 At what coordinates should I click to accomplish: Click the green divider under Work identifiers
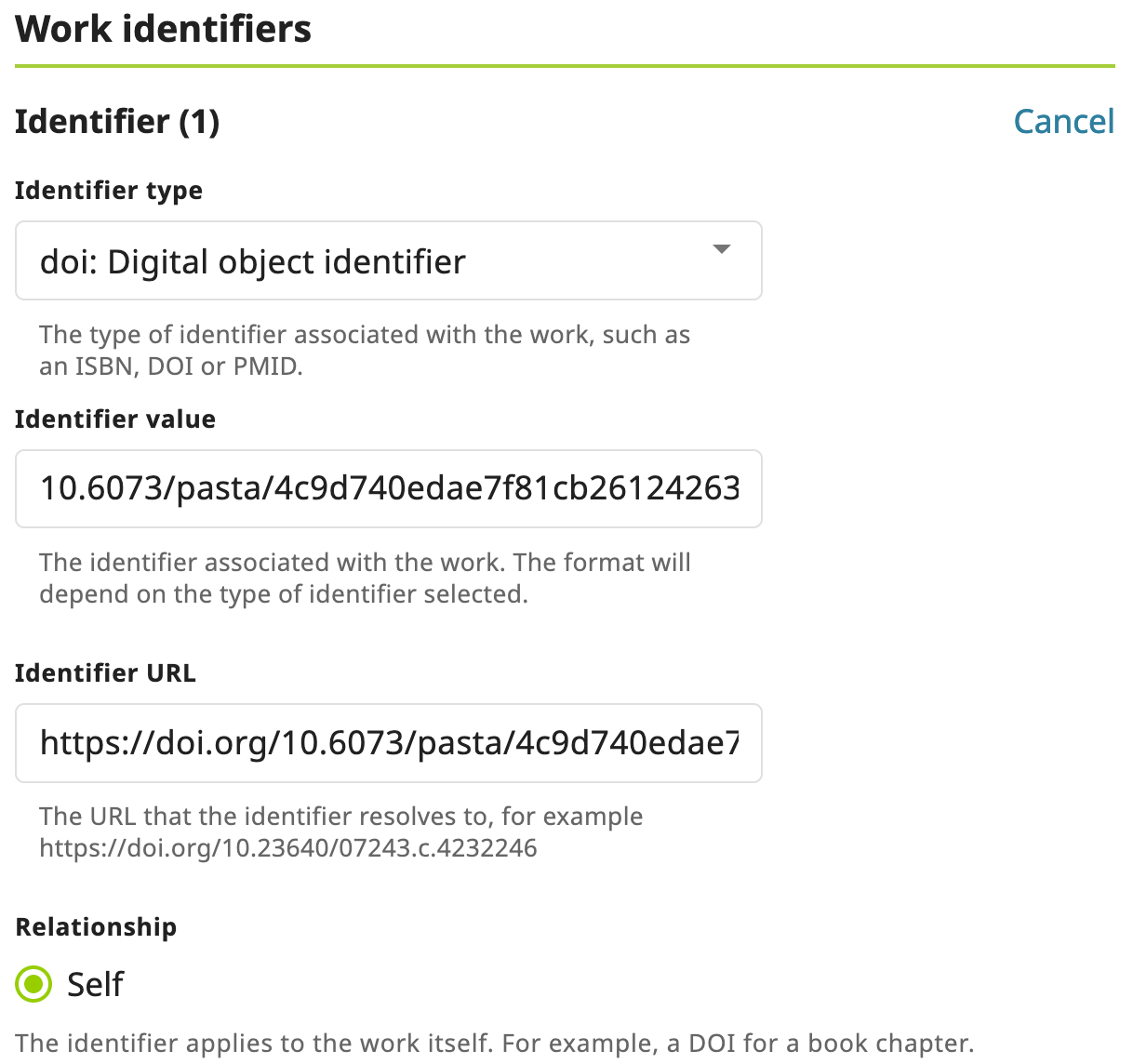click(x=565, y=66)
